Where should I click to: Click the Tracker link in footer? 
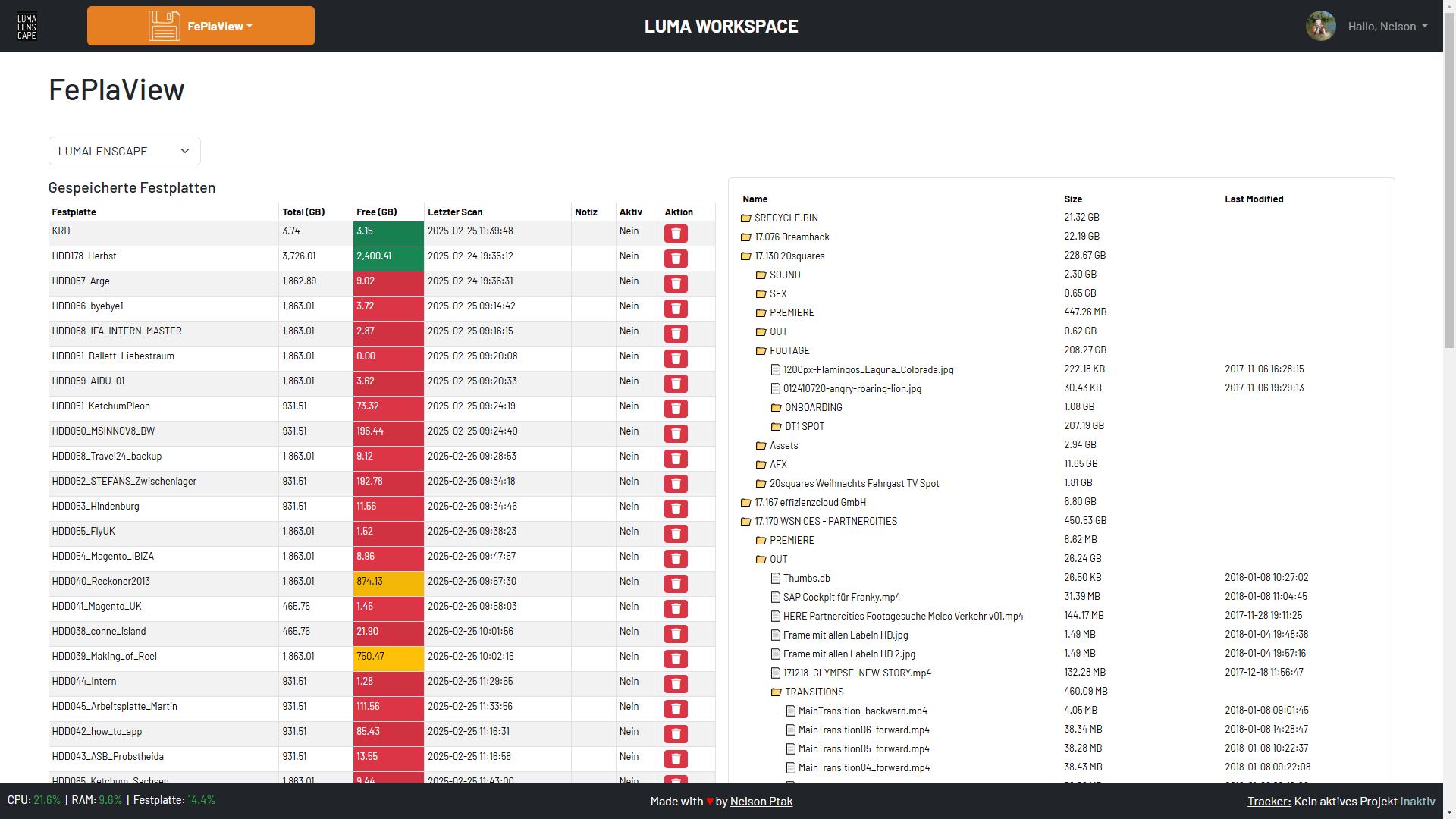(1269, 802)
